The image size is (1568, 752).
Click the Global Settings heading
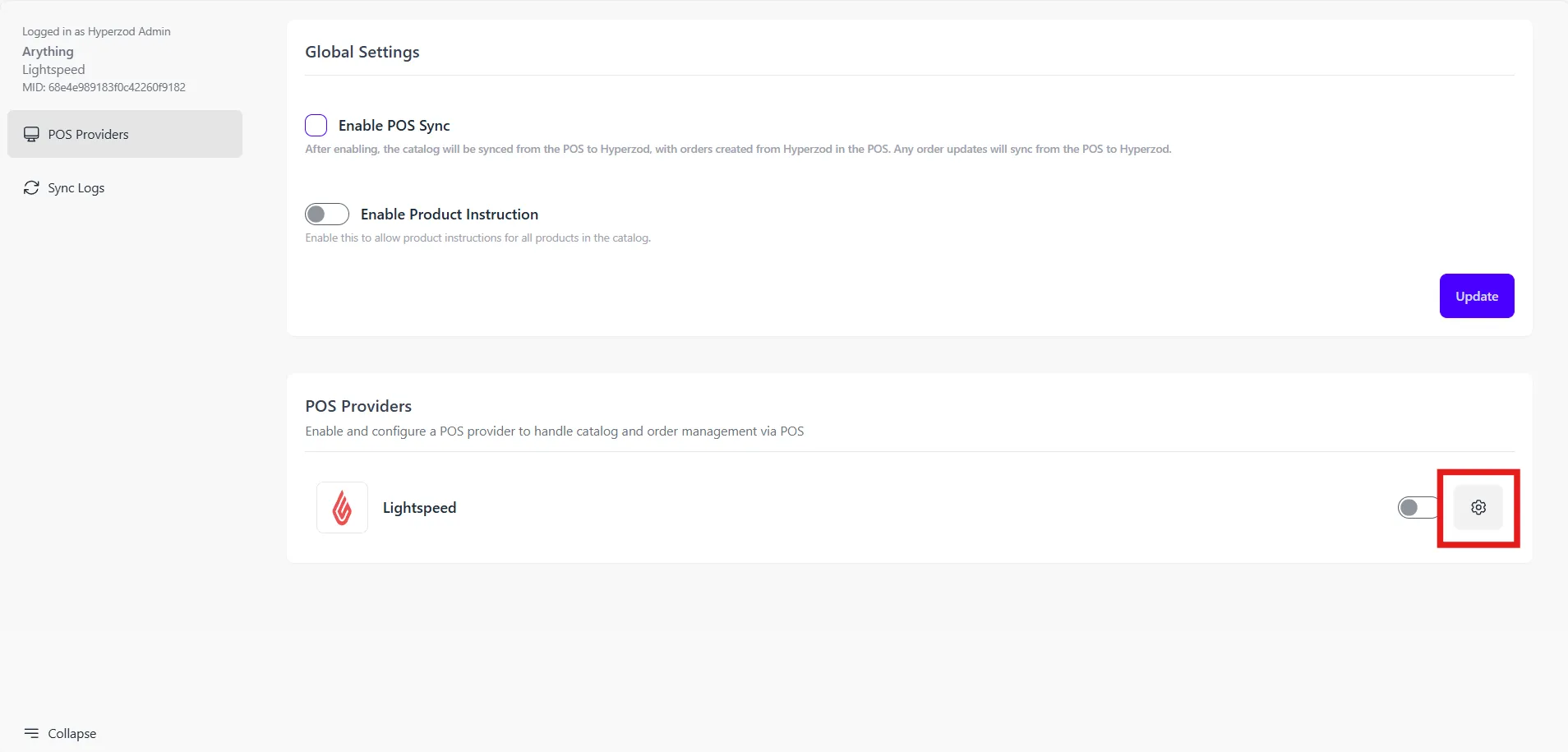point(362,52)
